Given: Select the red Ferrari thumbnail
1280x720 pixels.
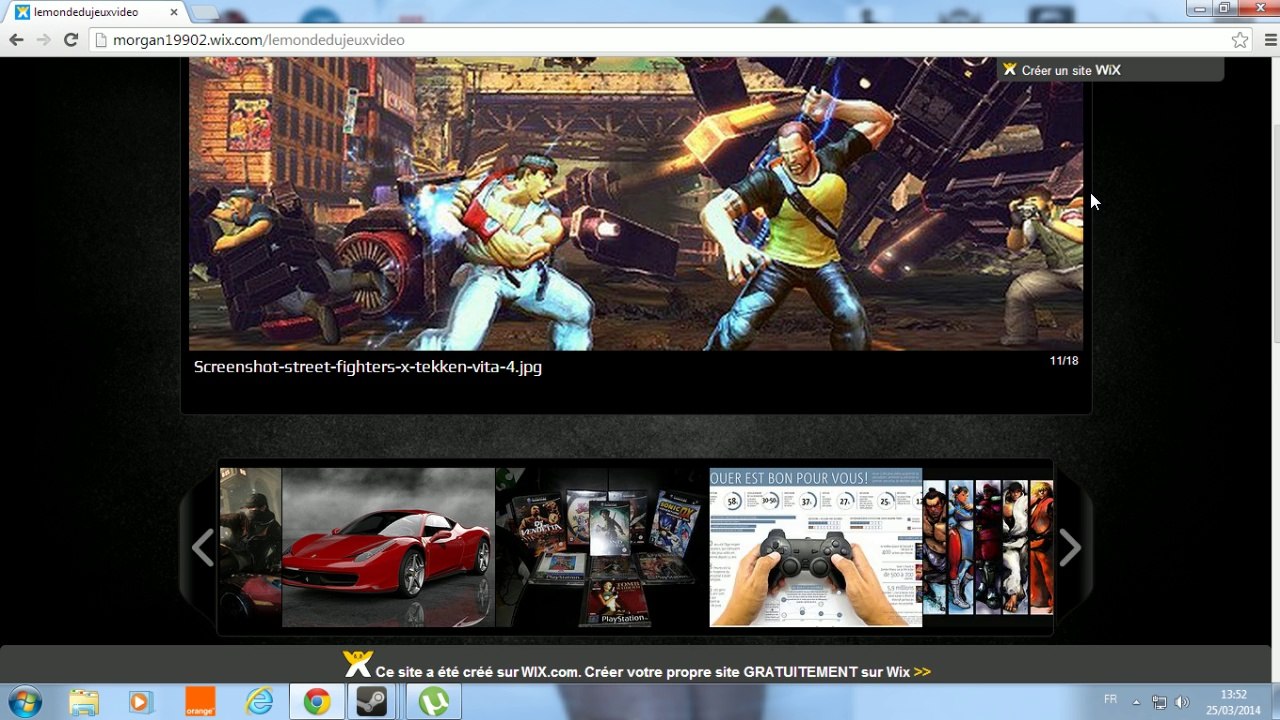Looking at the screenshot, I should point(388,547).
